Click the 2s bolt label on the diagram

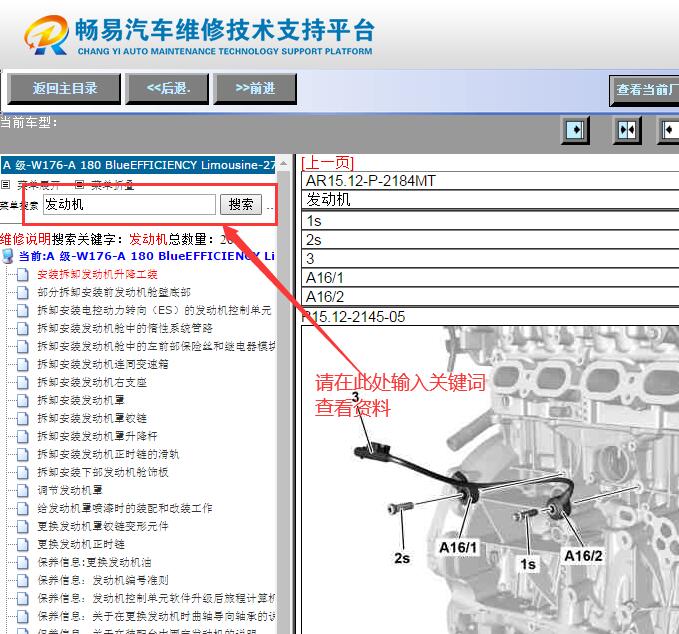pyautogui.click(x=402, y=558)
